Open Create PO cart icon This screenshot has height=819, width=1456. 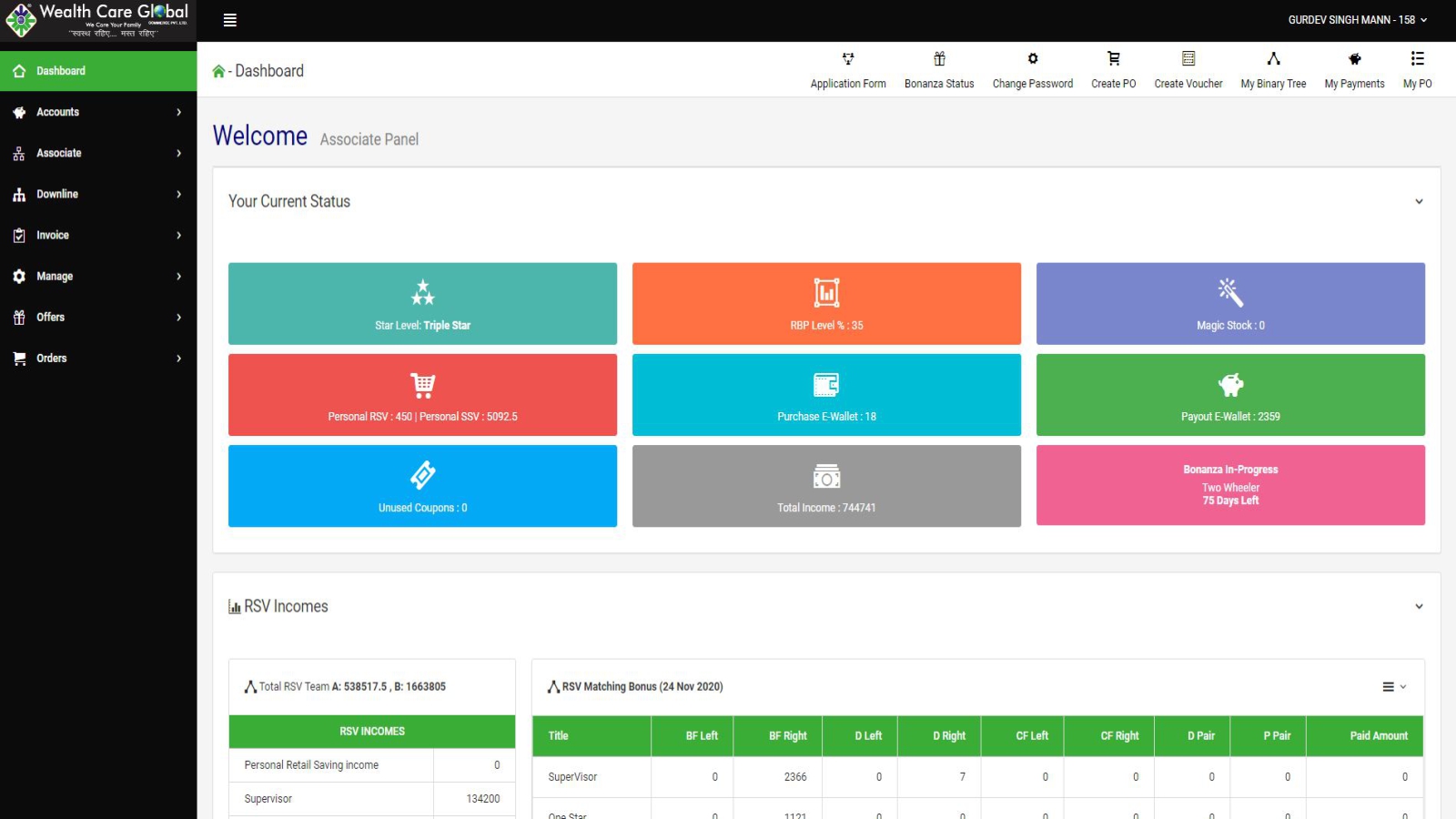point(1113,59)
